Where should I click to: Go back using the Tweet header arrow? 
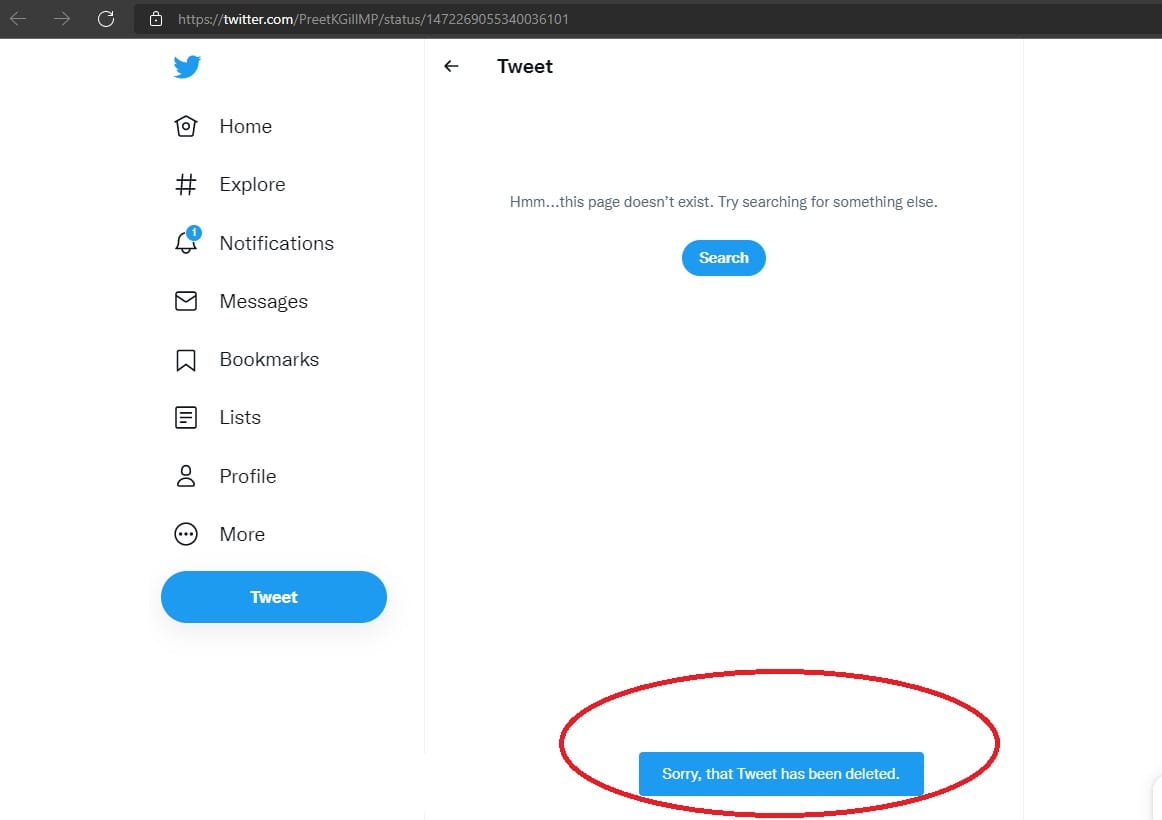(x=451, y=67)
